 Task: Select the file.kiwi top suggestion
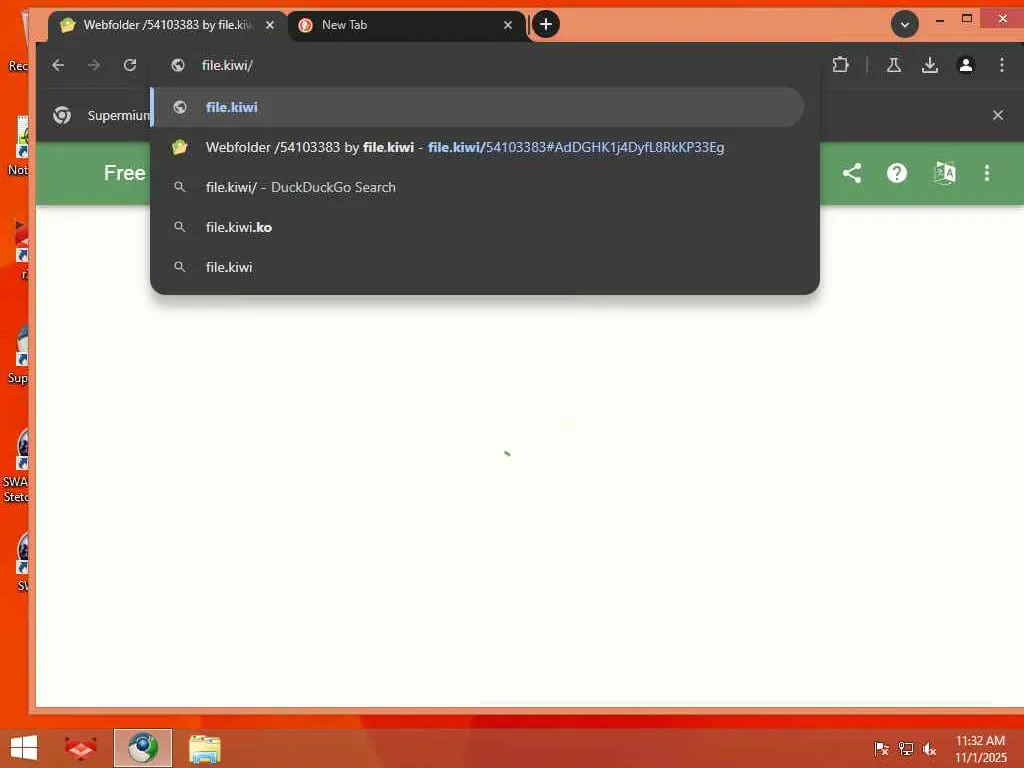click(x=478, y=107)
